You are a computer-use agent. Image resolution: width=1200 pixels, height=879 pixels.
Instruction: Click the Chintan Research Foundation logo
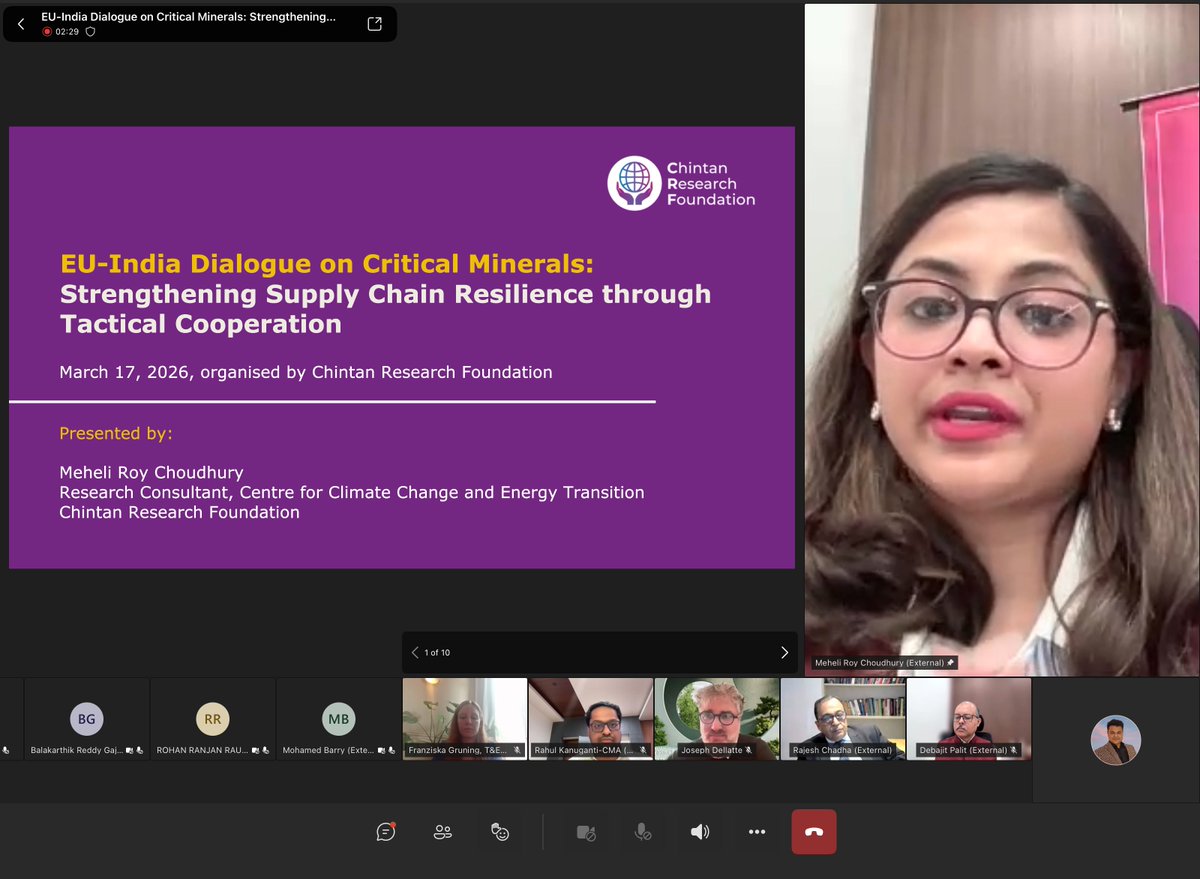click(x=681, y=183)
